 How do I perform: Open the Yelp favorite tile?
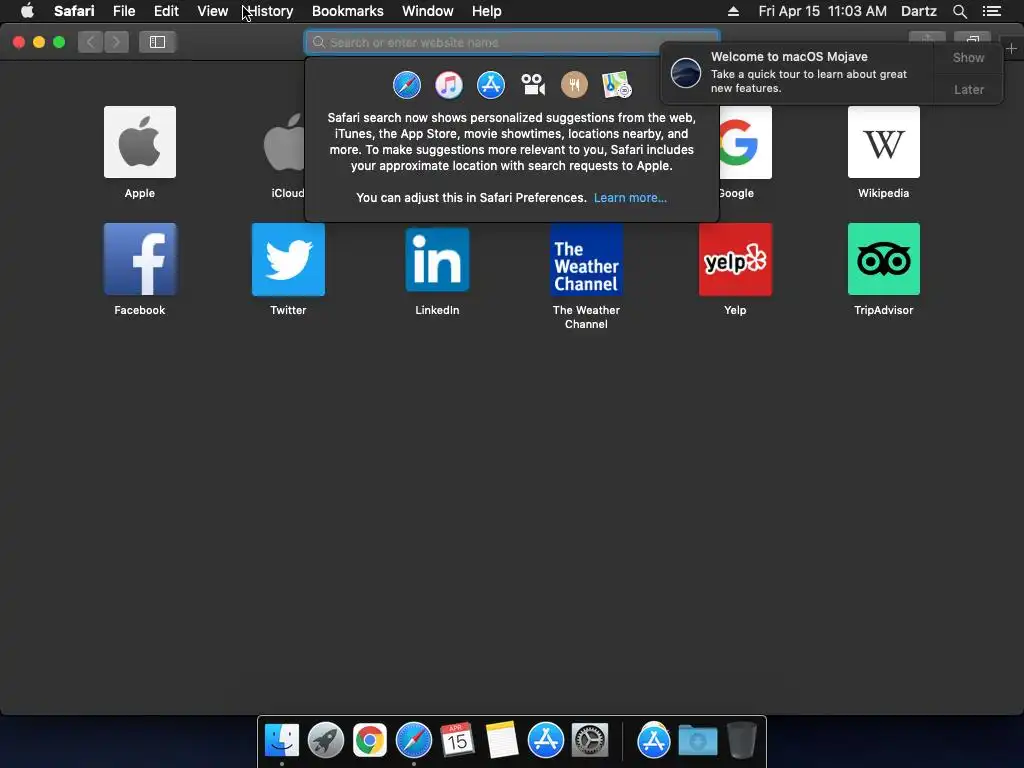(735, 259)
